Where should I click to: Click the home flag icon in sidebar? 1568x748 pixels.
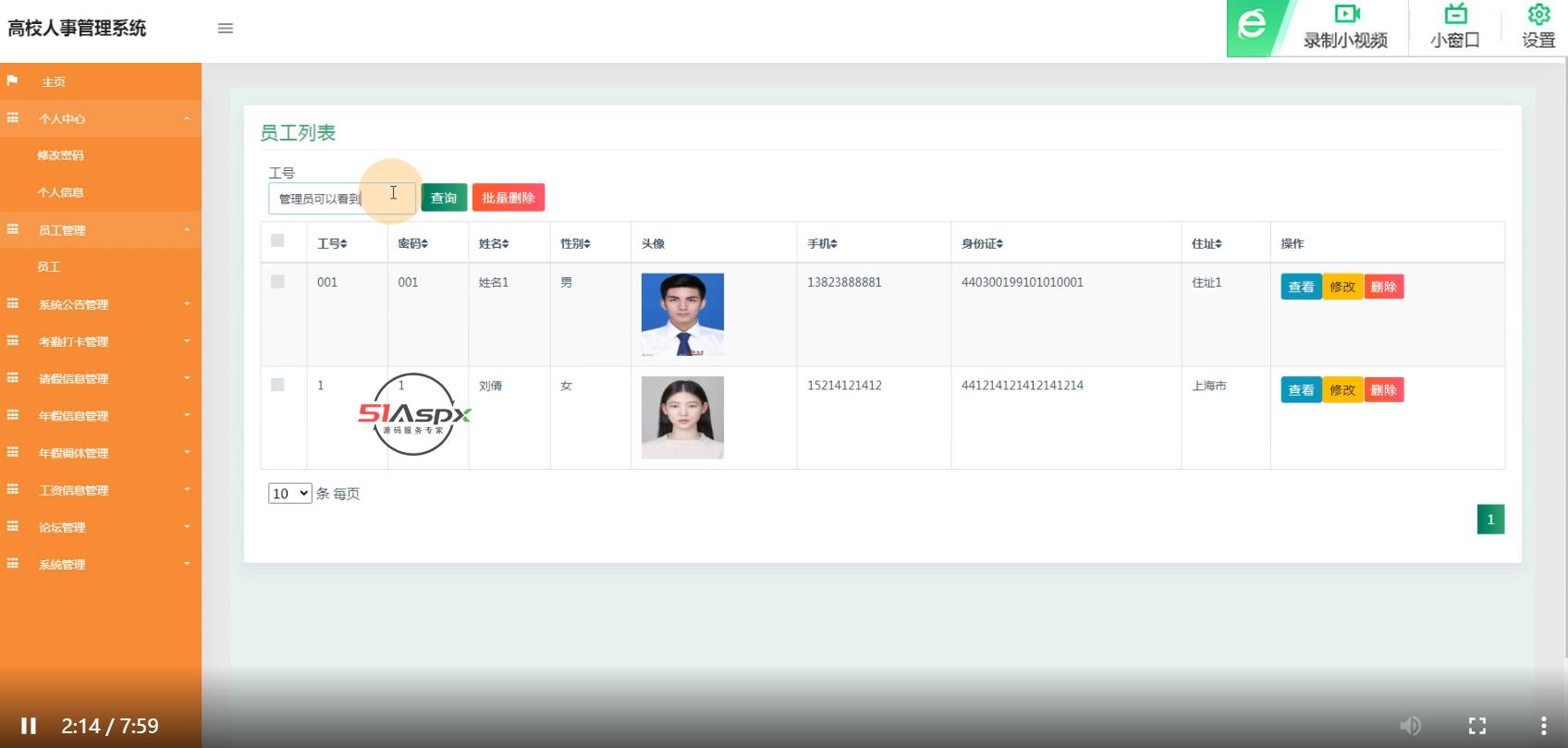click(x=13, y=81)
